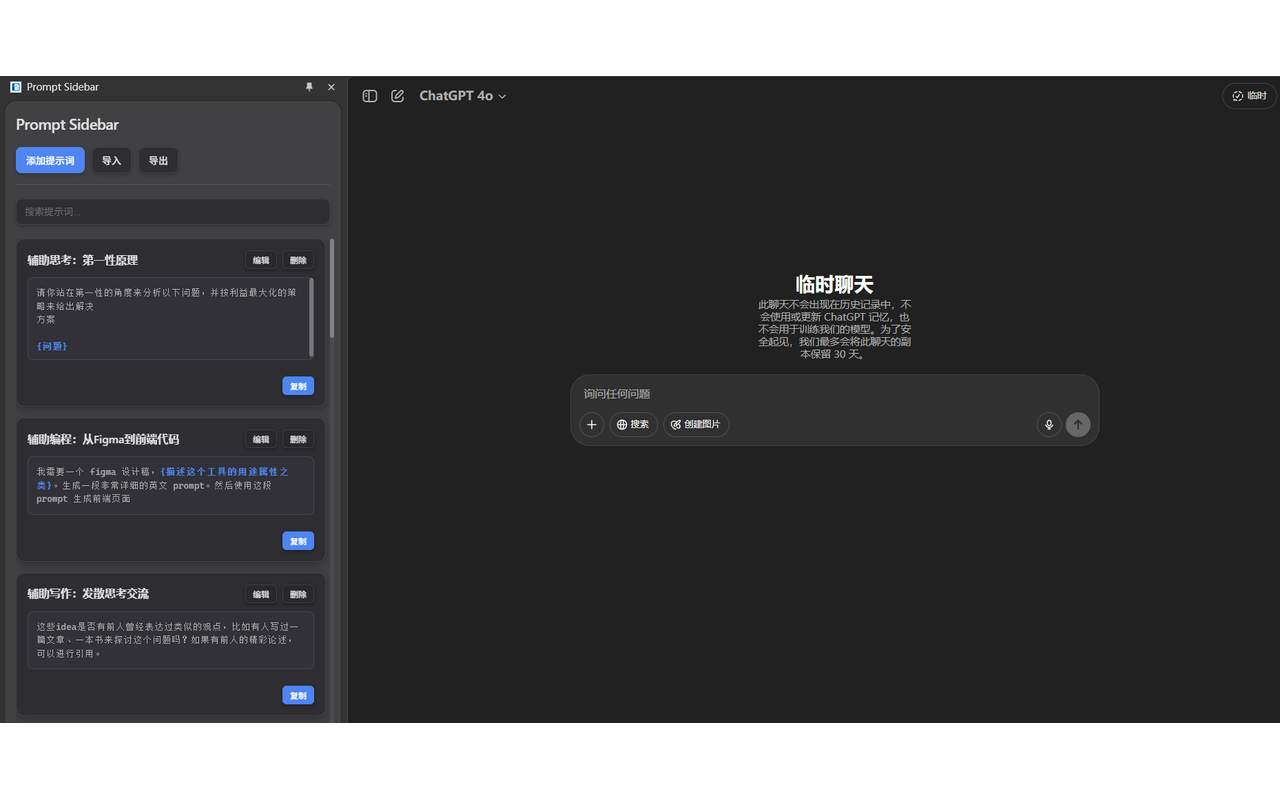Toggle the conversation sidebar panel icon
This screenshot has height=800, width=1280.
369,95
